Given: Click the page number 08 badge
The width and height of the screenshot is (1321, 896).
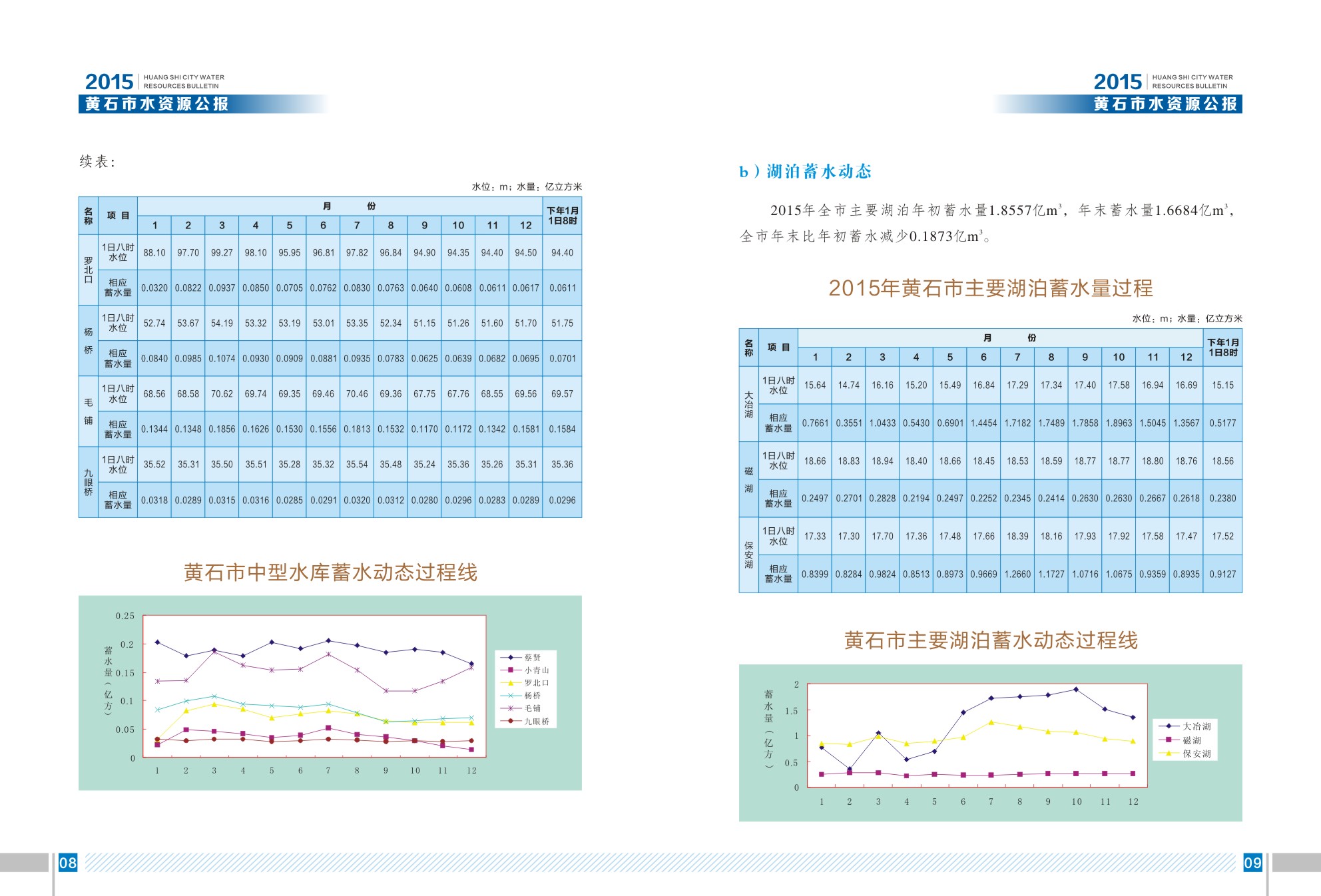Looking at the screenshot, I should tap(68, 863).
